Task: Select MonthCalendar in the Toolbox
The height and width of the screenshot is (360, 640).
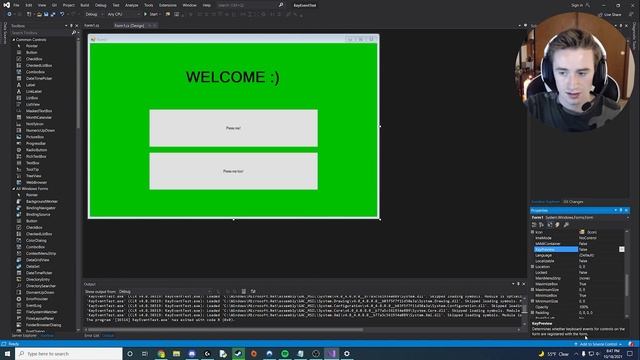Action: pyautogui.click(x=39, y=118)
